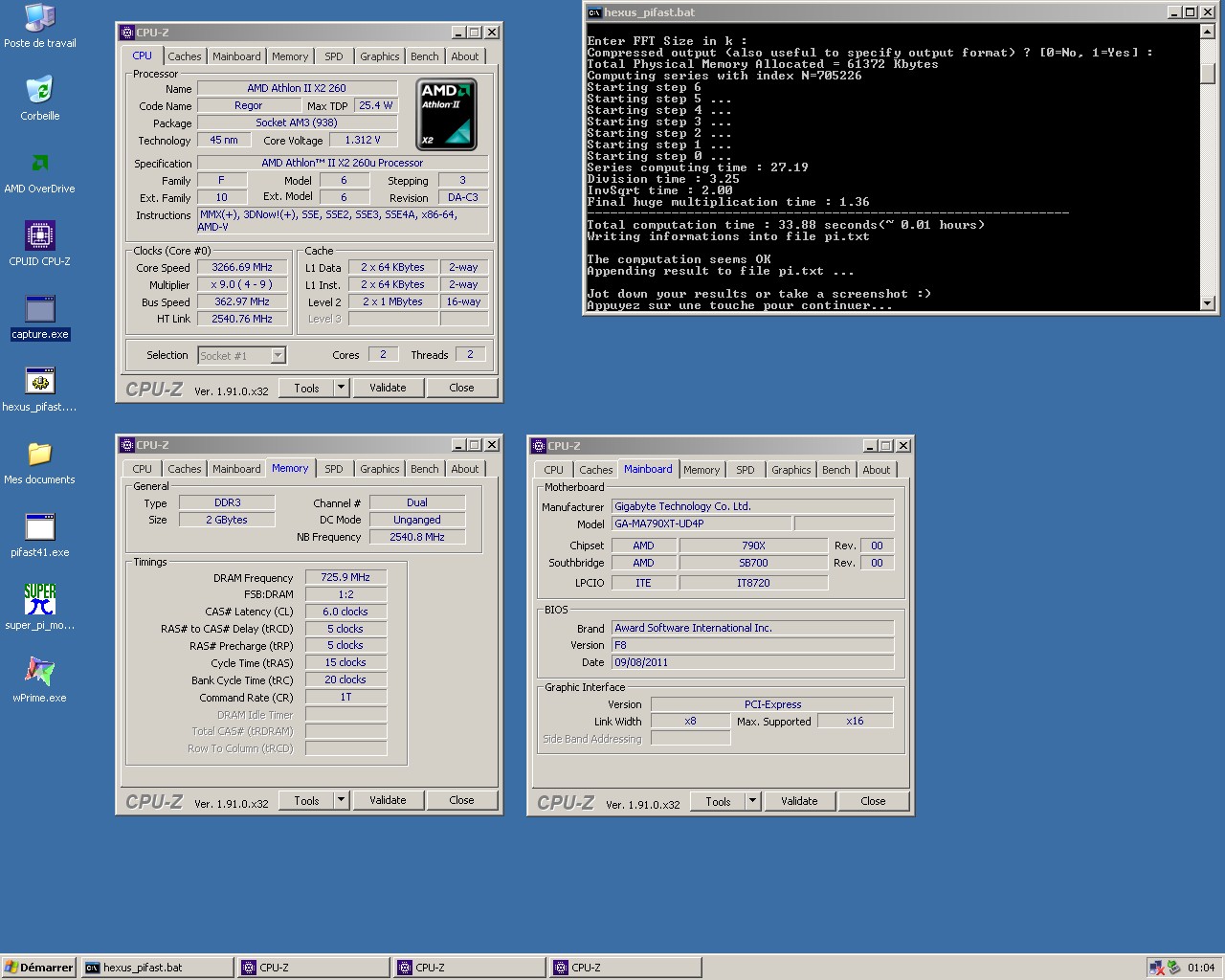This screenshot has height=980, width=1225.
Task: Launch super_pi_mod desktop icon
Action: coord(39,607)
